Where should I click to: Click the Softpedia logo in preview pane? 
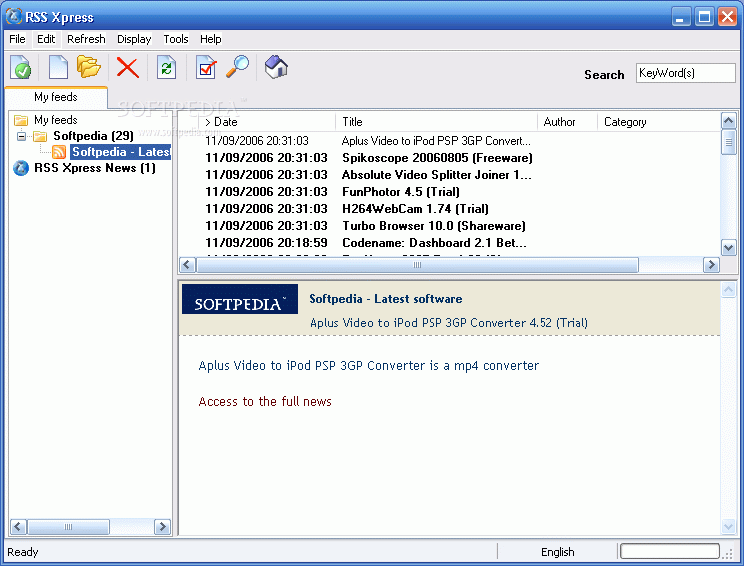pyautogui.click(x=240, y=299)
